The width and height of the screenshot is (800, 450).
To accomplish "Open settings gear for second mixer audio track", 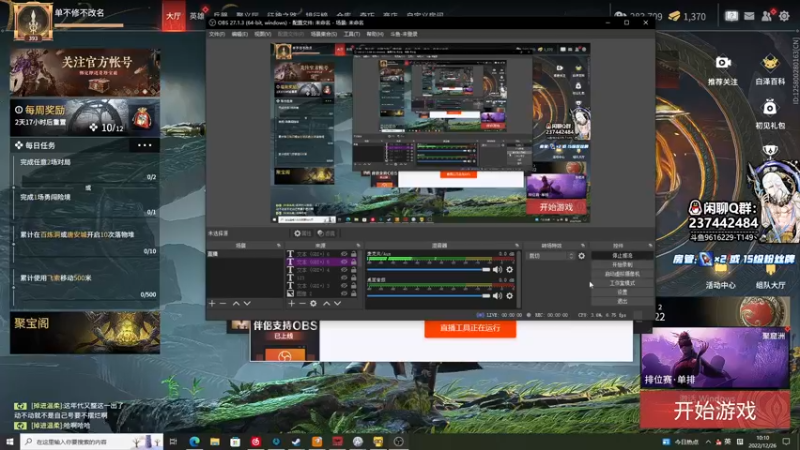I will tap(509, 296).
